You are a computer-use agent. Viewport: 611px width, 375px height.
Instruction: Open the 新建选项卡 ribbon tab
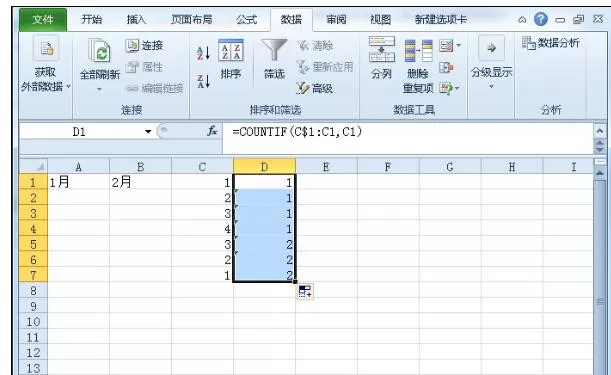440,19
